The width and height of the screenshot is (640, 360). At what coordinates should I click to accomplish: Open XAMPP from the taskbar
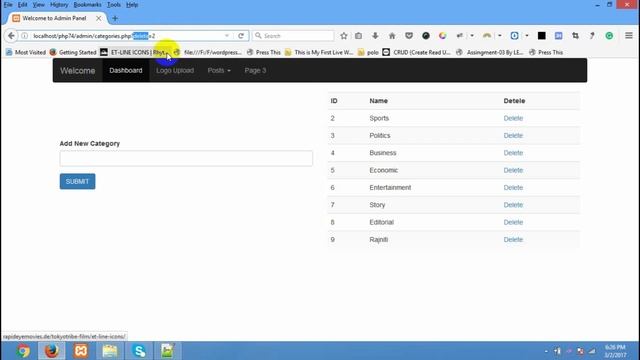pyautogui.click(x=81, y=351)
